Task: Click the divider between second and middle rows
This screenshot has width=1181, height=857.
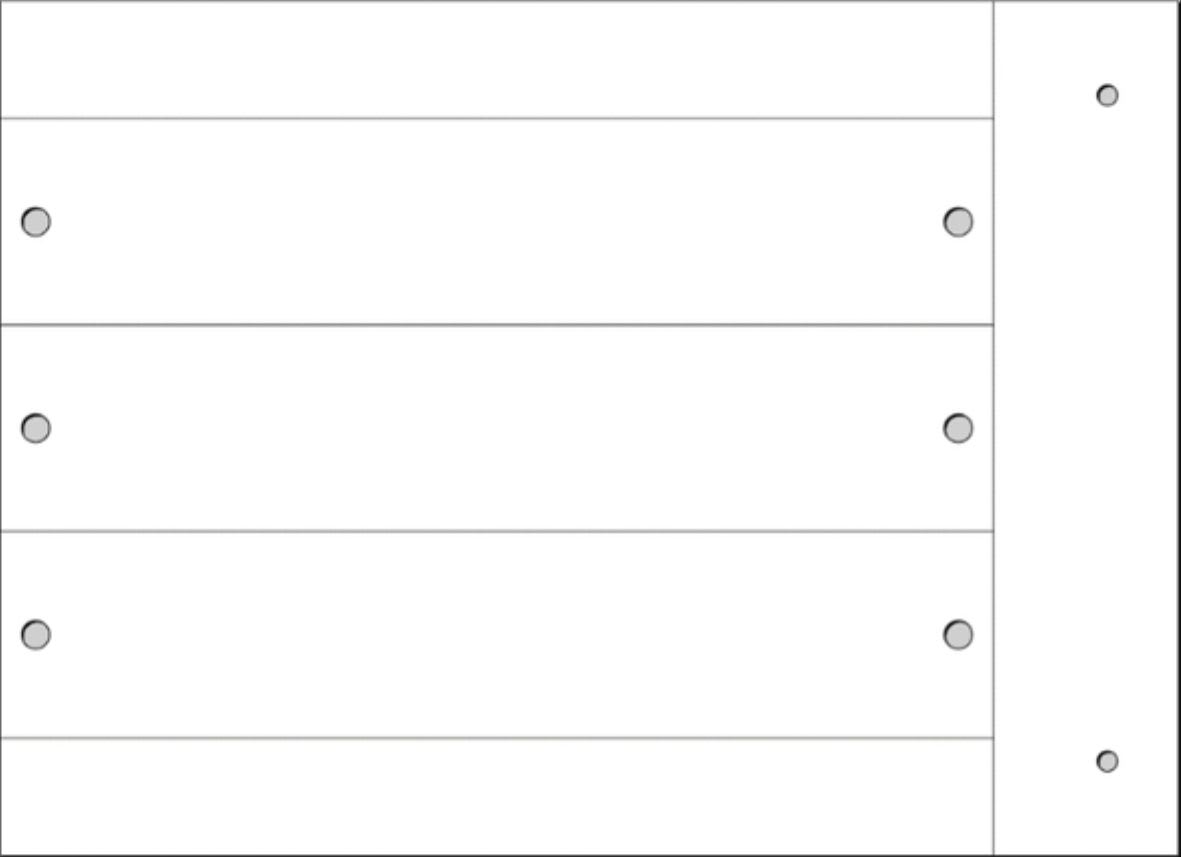Action: (496, 325)
